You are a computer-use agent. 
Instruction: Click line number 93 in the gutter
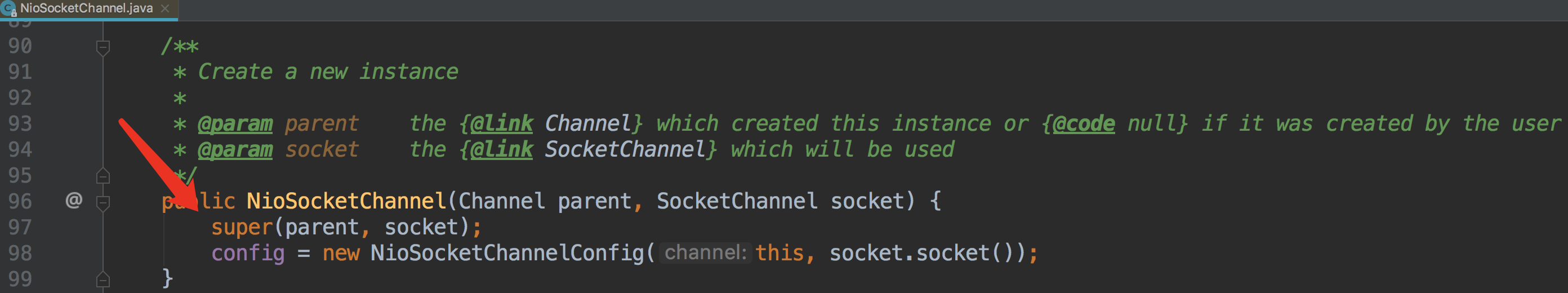(x=20, y=123)
